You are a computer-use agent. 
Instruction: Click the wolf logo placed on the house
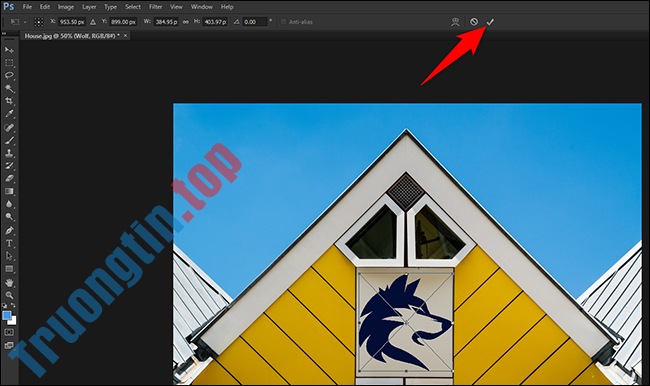click(x=405, y=323)
